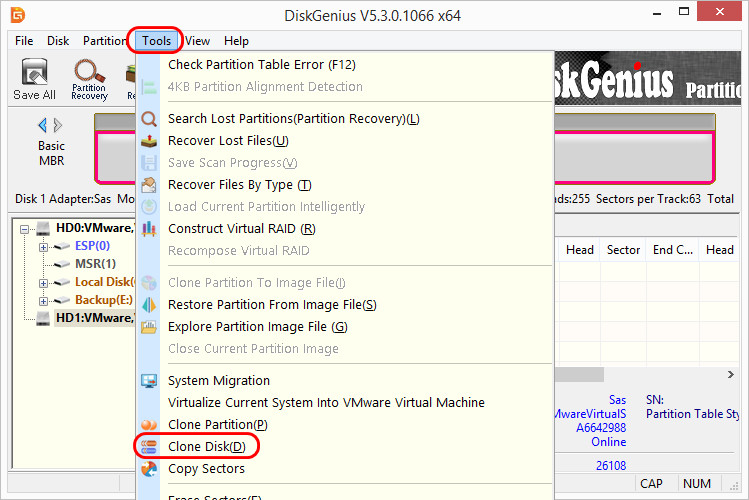
Task: Click the System Migration monitor icon
Action: [149, 381]
